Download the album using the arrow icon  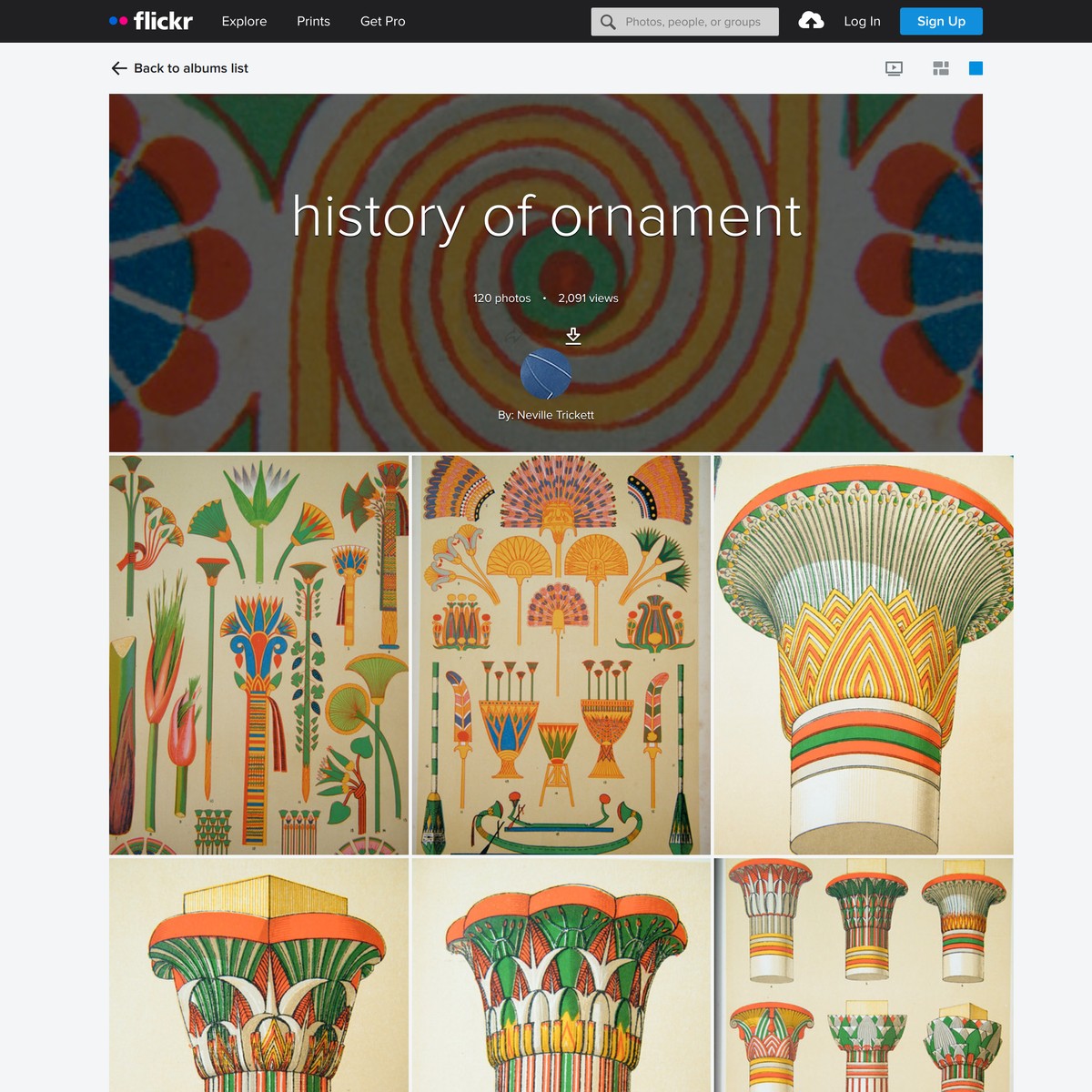tap(573, 336)
